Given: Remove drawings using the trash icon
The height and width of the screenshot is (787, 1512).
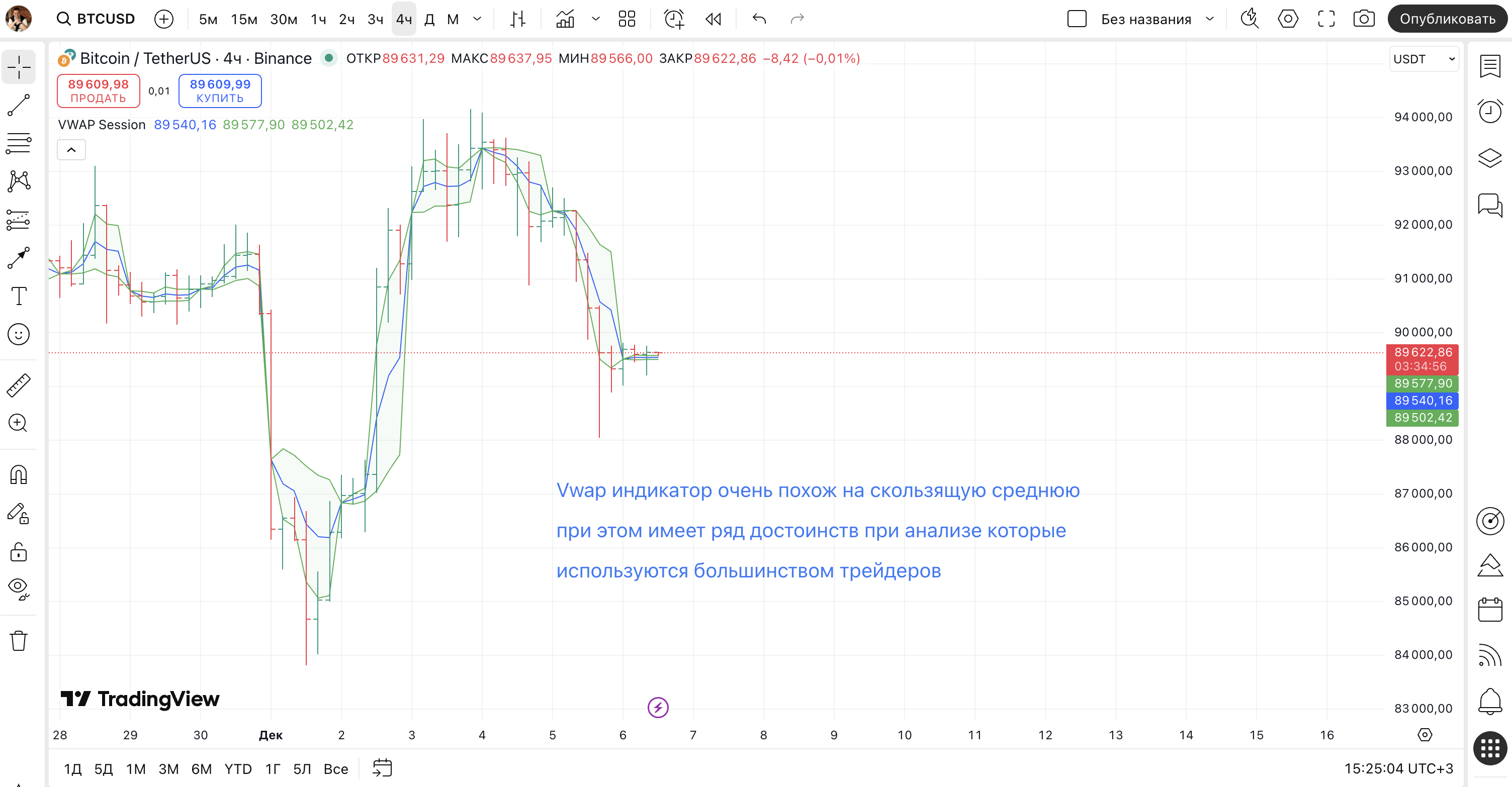Looking at the screenshot, I should click(18, 640).
